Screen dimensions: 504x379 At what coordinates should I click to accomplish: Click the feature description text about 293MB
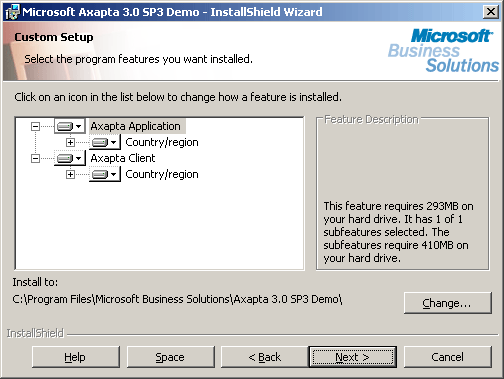[398, 232]
